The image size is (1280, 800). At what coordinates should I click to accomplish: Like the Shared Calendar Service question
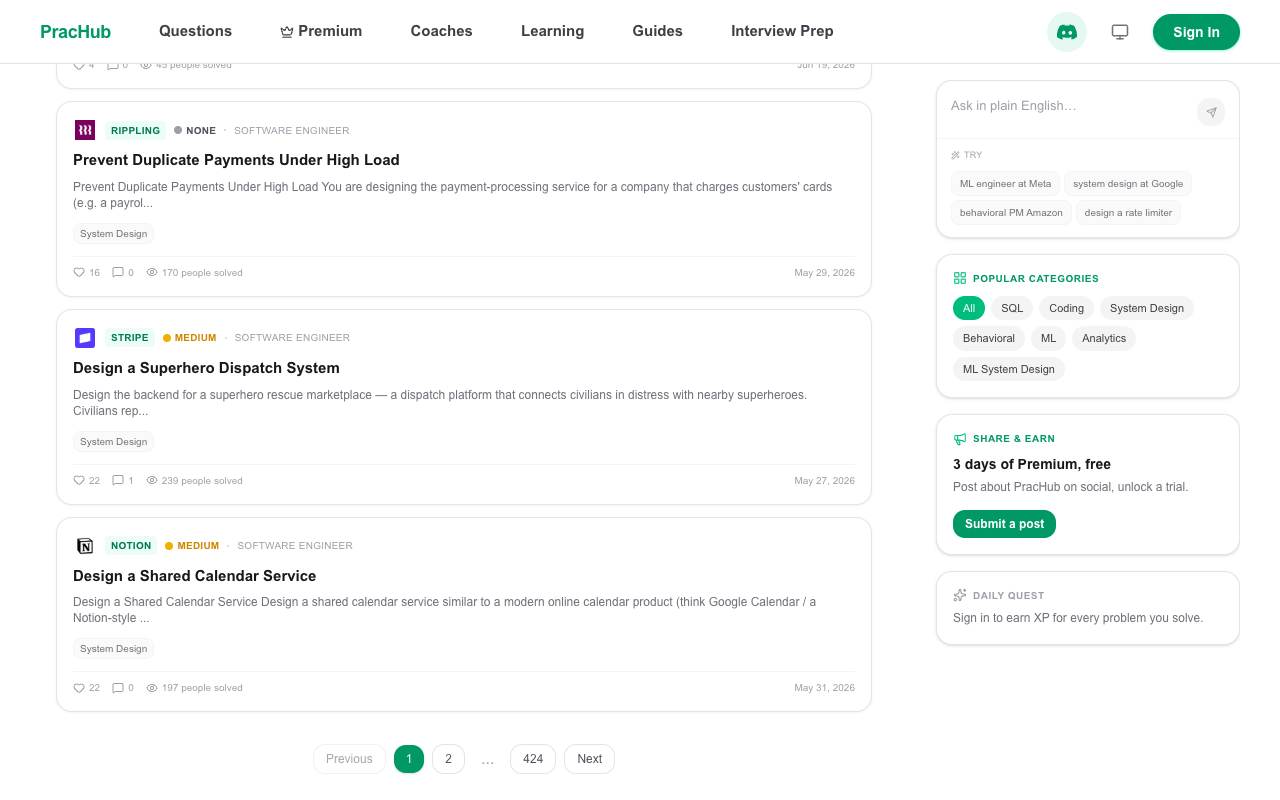coord(79,688)
